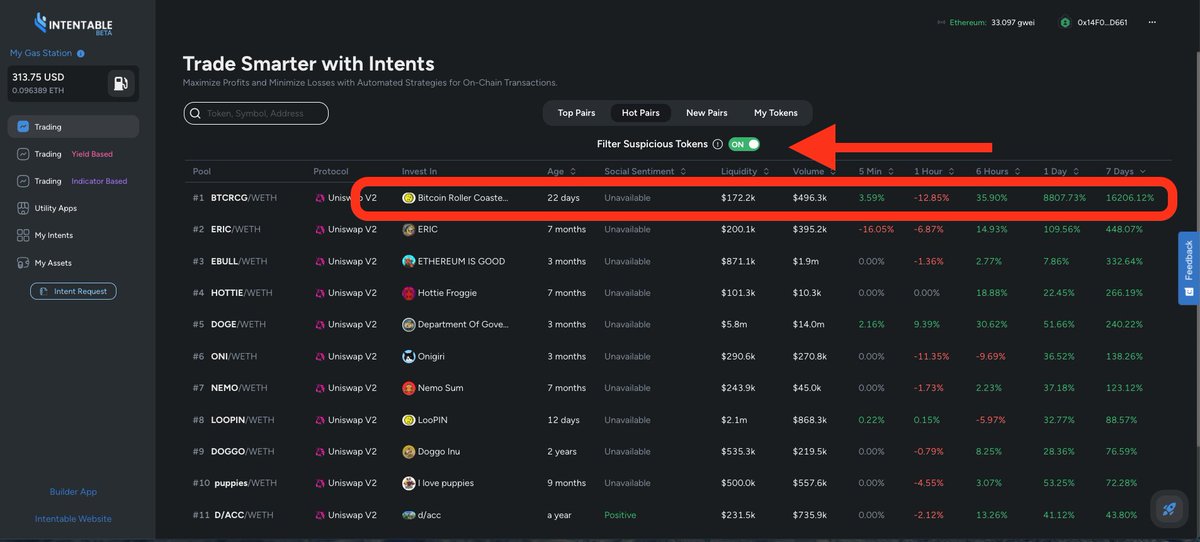The image size is (1200, 542).
Task: Open the HOTTIE/WETH pool
Action: click(242, 293)
